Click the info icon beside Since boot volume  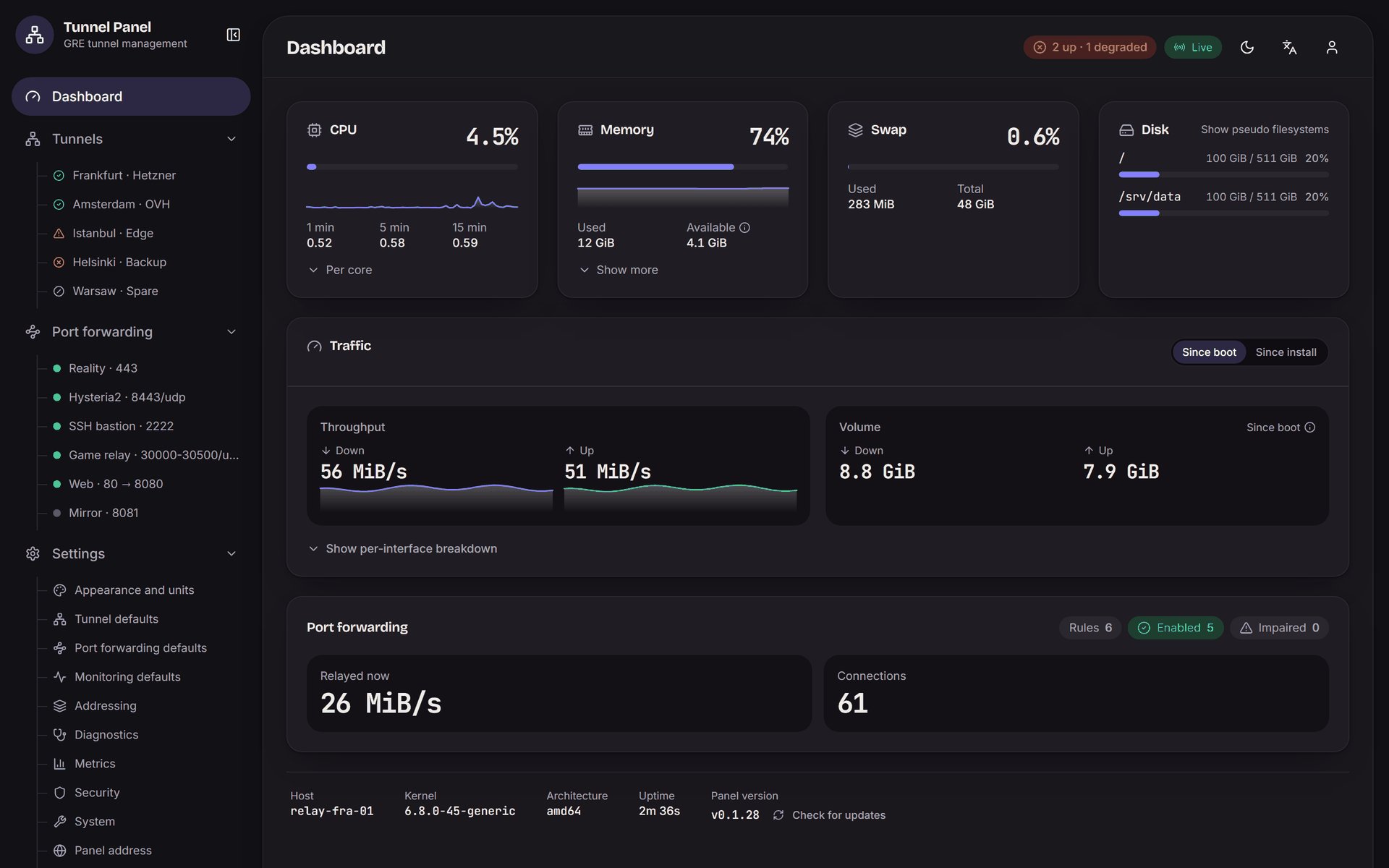tap(1309, 427)
